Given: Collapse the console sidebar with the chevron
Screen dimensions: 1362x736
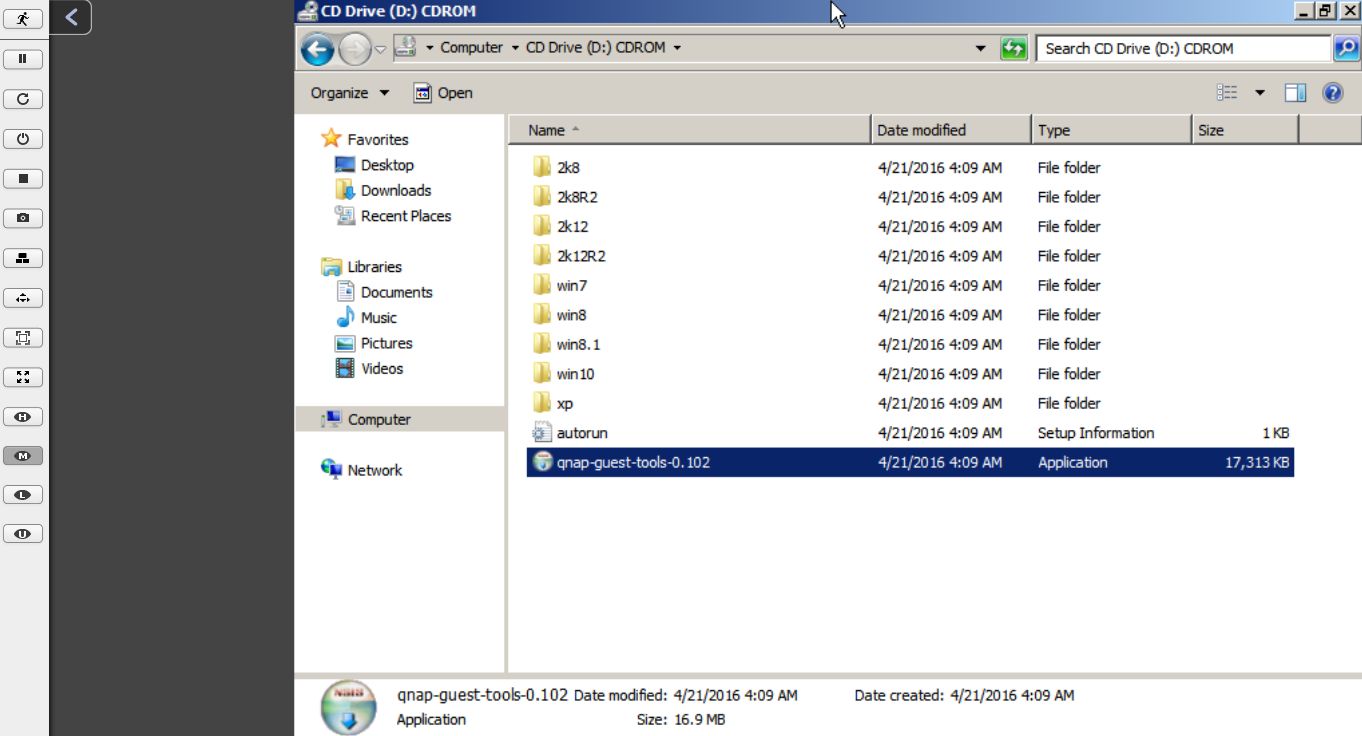Looking at the screenshot, I should pyautogui.click(x=71, y=16).
